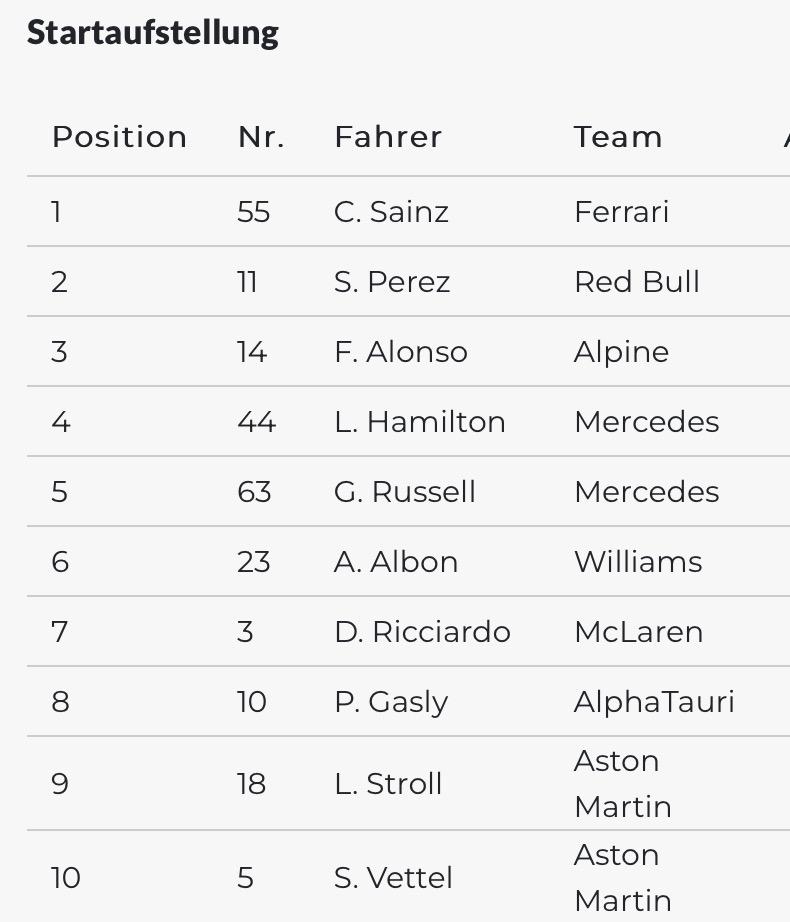Select the Alpine team cell

point(621,352)
